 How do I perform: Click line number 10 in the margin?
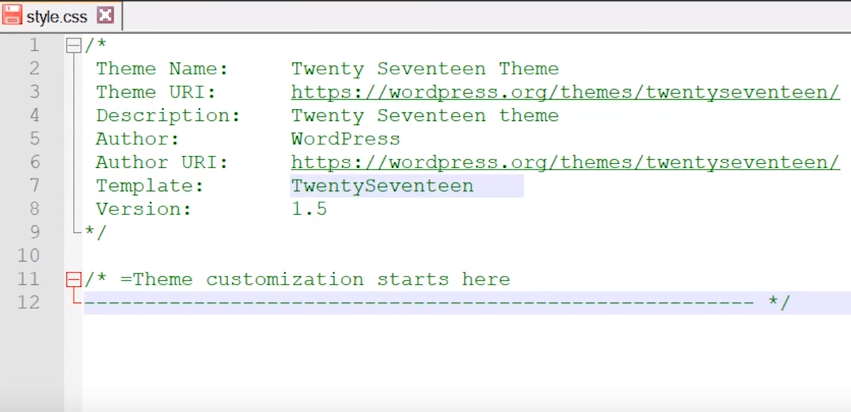pyautogui.click(x=28, y=256)
